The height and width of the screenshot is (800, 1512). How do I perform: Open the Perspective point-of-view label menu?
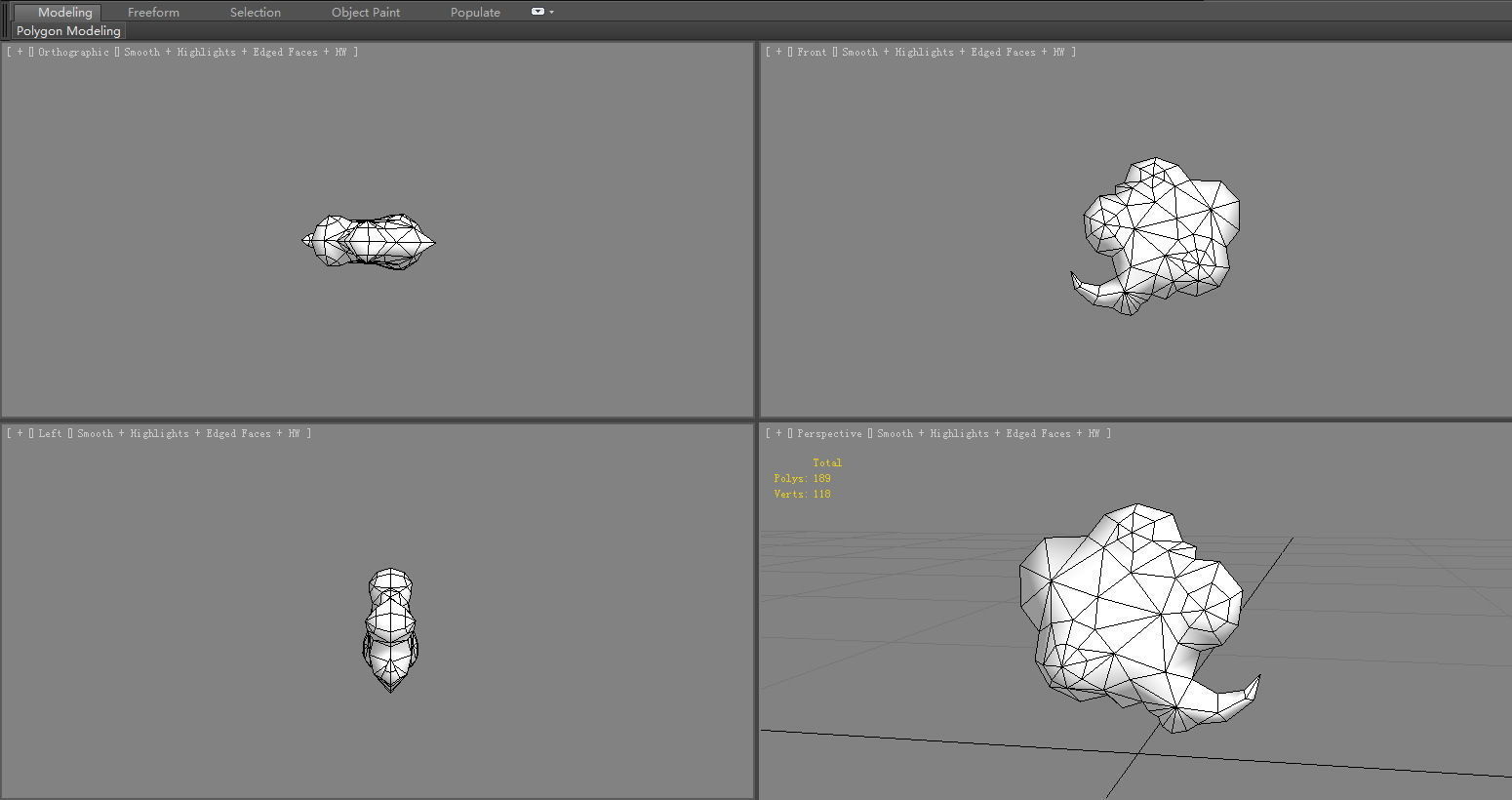click(829, 433)
